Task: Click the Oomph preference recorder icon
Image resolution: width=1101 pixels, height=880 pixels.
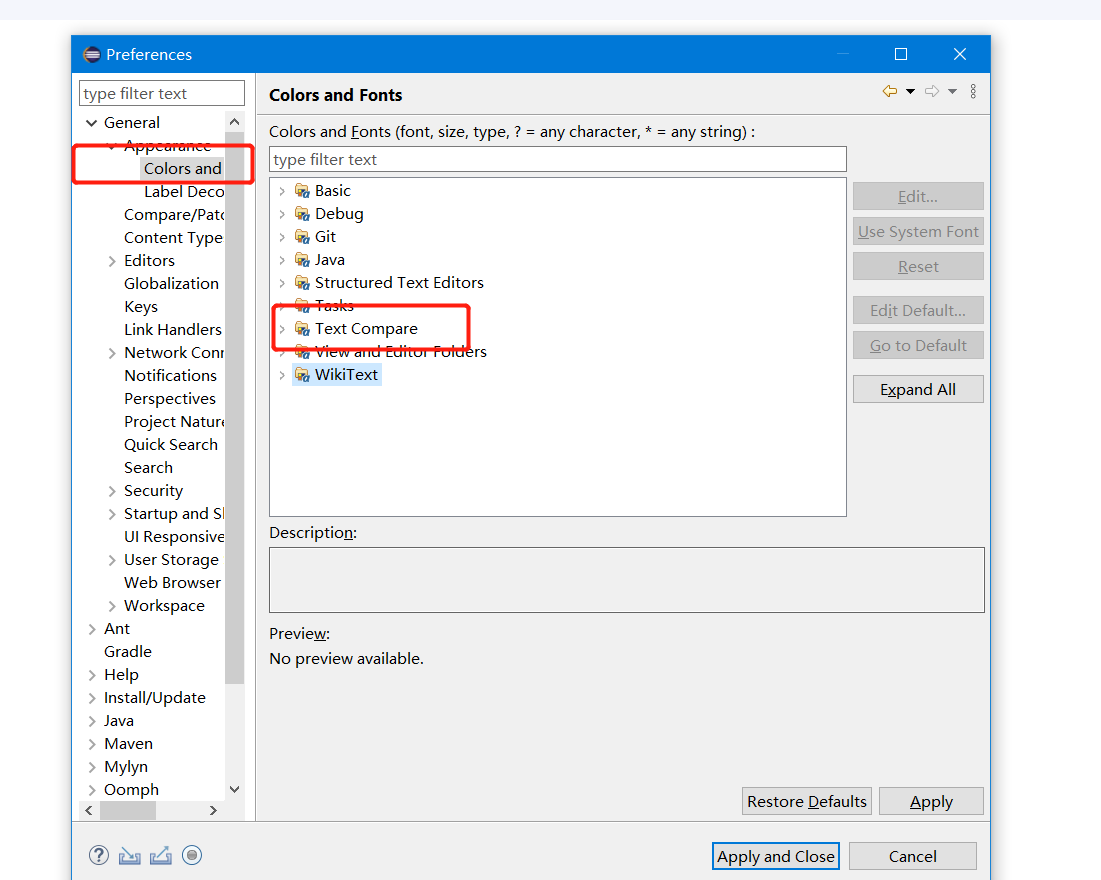Action: pos(192,855)
